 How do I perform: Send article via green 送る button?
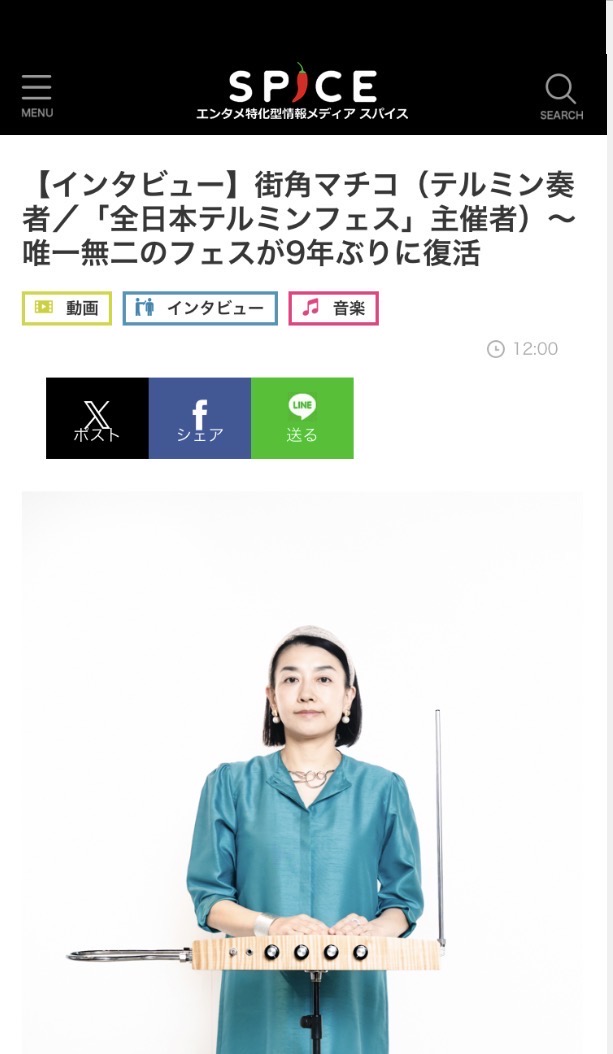tap(302, 418)
